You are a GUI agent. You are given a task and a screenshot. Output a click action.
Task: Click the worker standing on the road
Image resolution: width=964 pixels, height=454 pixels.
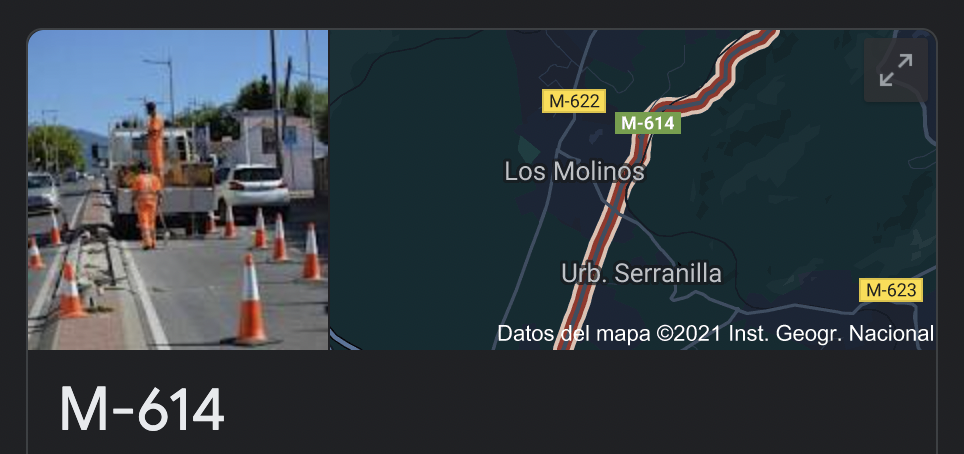click(x=146, y=205)
